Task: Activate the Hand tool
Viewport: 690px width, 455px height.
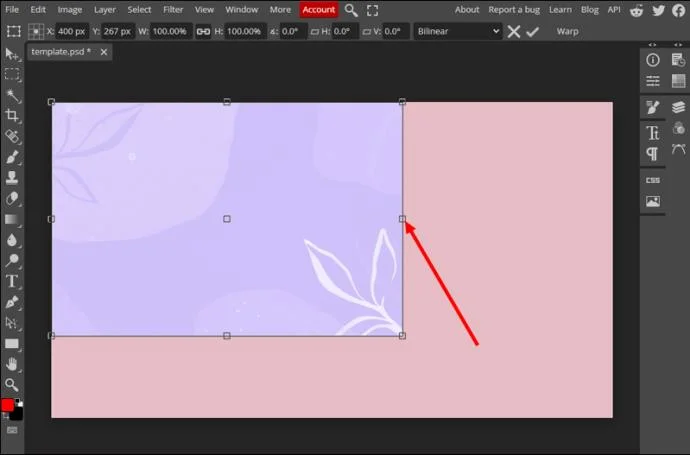Action: 12,364
